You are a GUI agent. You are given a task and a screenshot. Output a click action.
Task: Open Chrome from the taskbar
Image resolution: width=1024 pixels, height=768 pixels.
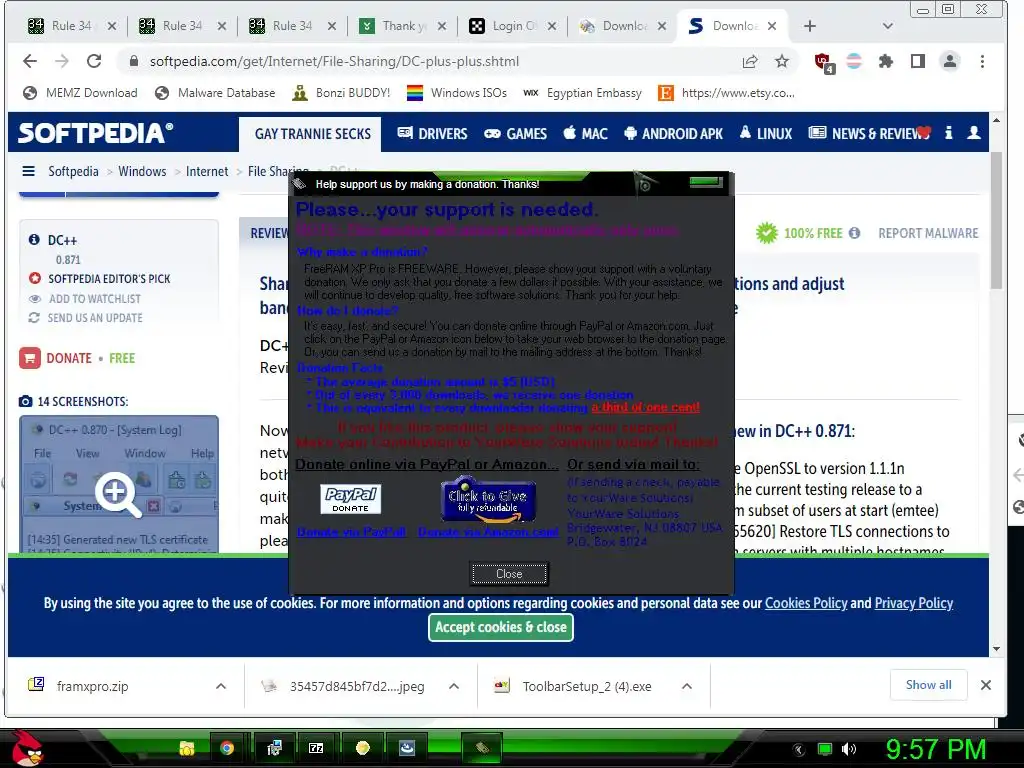(227, 748)
